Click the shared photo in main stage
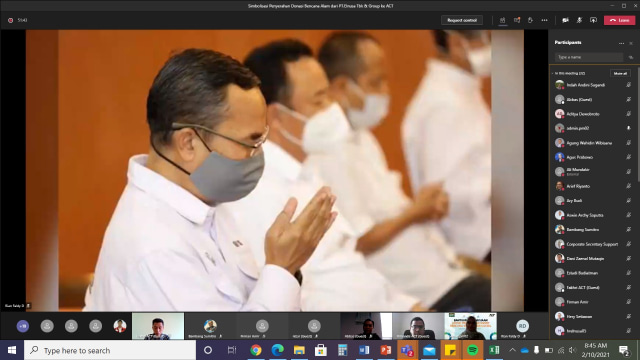The width and height of the screenshot is (640, 360). coord(275,170)
